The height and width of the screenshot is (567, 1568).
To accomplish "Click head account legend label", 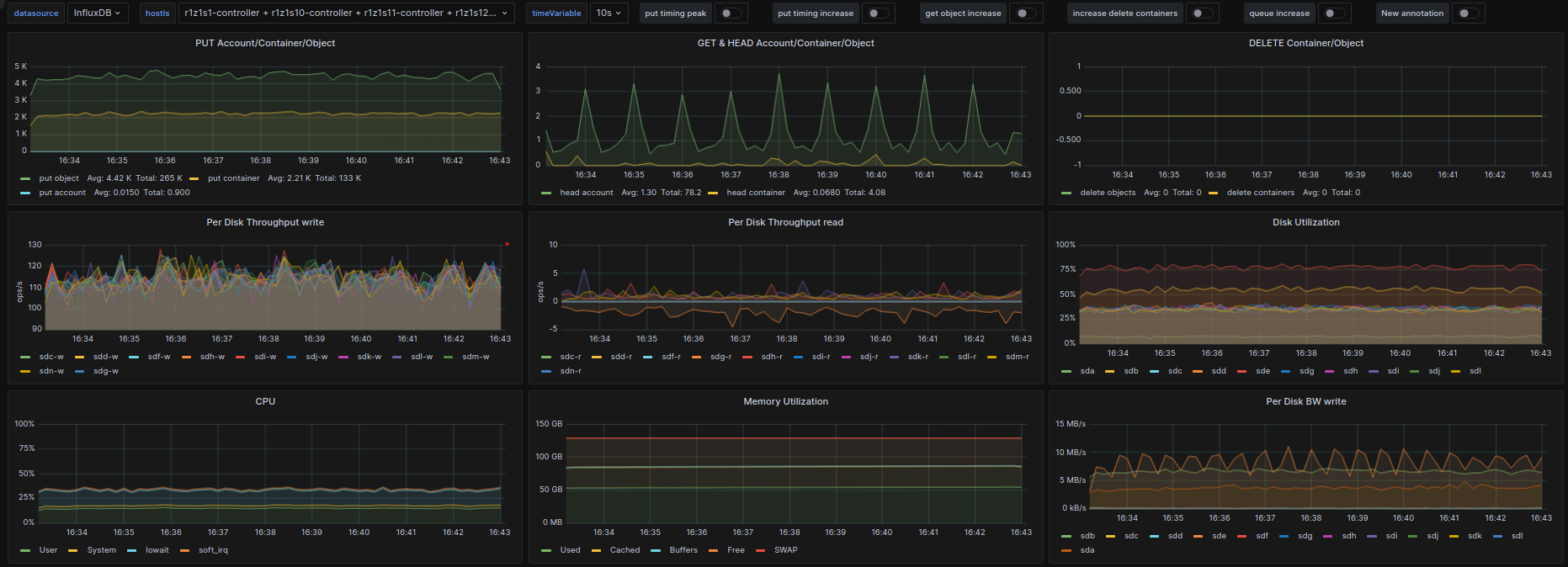I will (x=587, y=193).
